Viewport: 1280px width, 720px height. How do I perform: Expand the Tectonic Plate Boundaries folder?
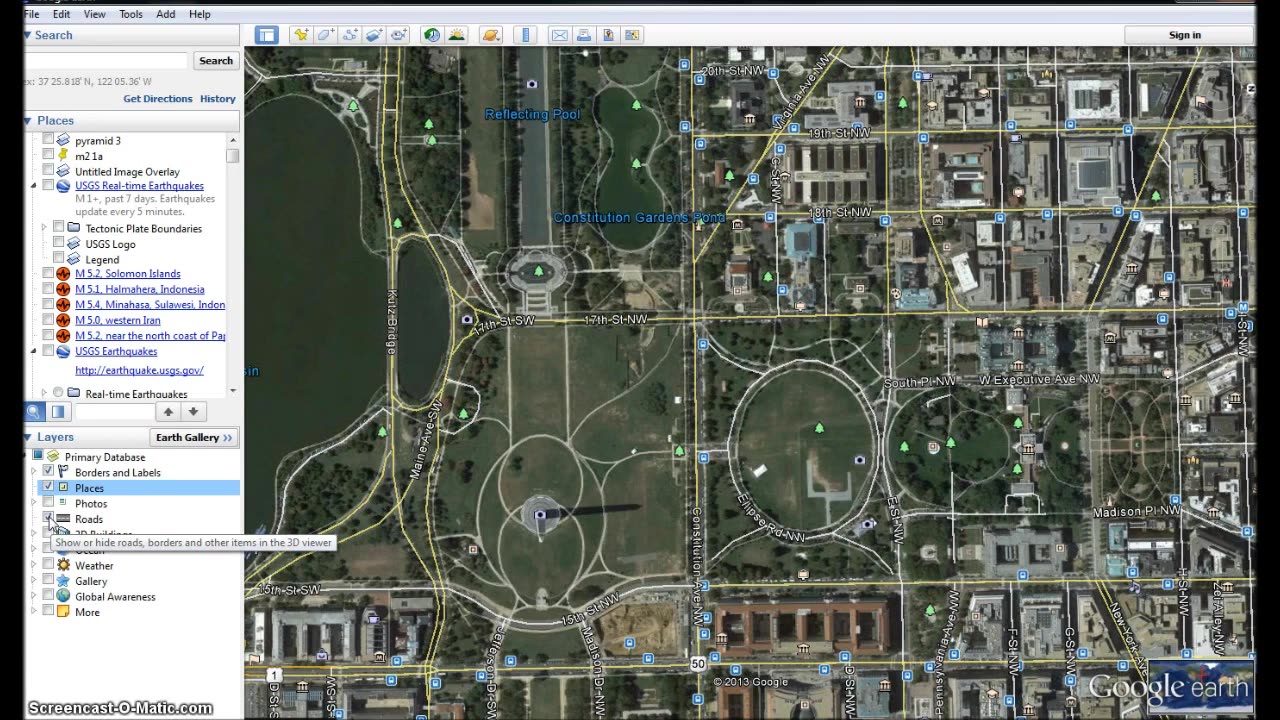(44, 228)
